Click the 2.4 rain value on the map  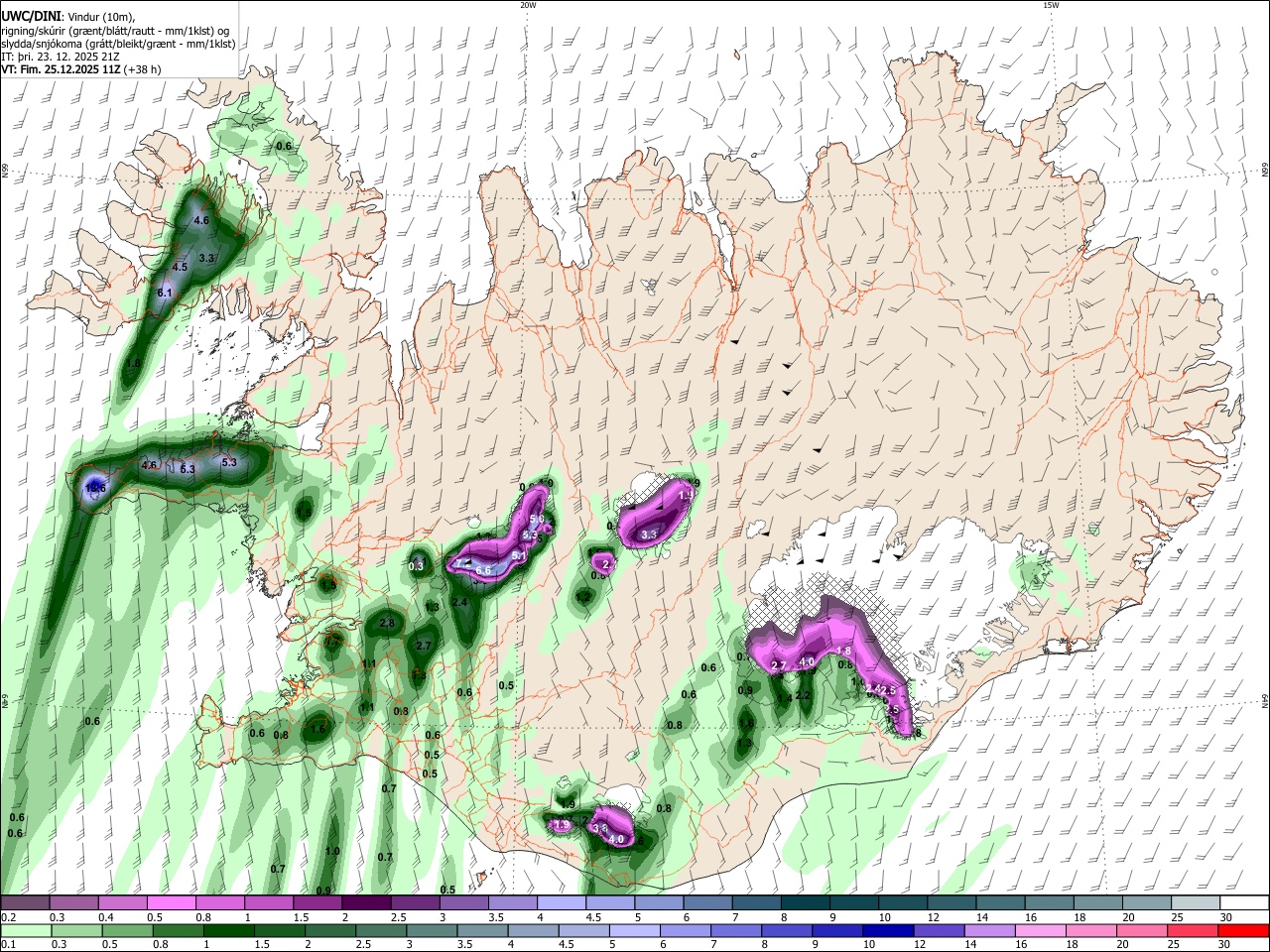pos(459,602)
